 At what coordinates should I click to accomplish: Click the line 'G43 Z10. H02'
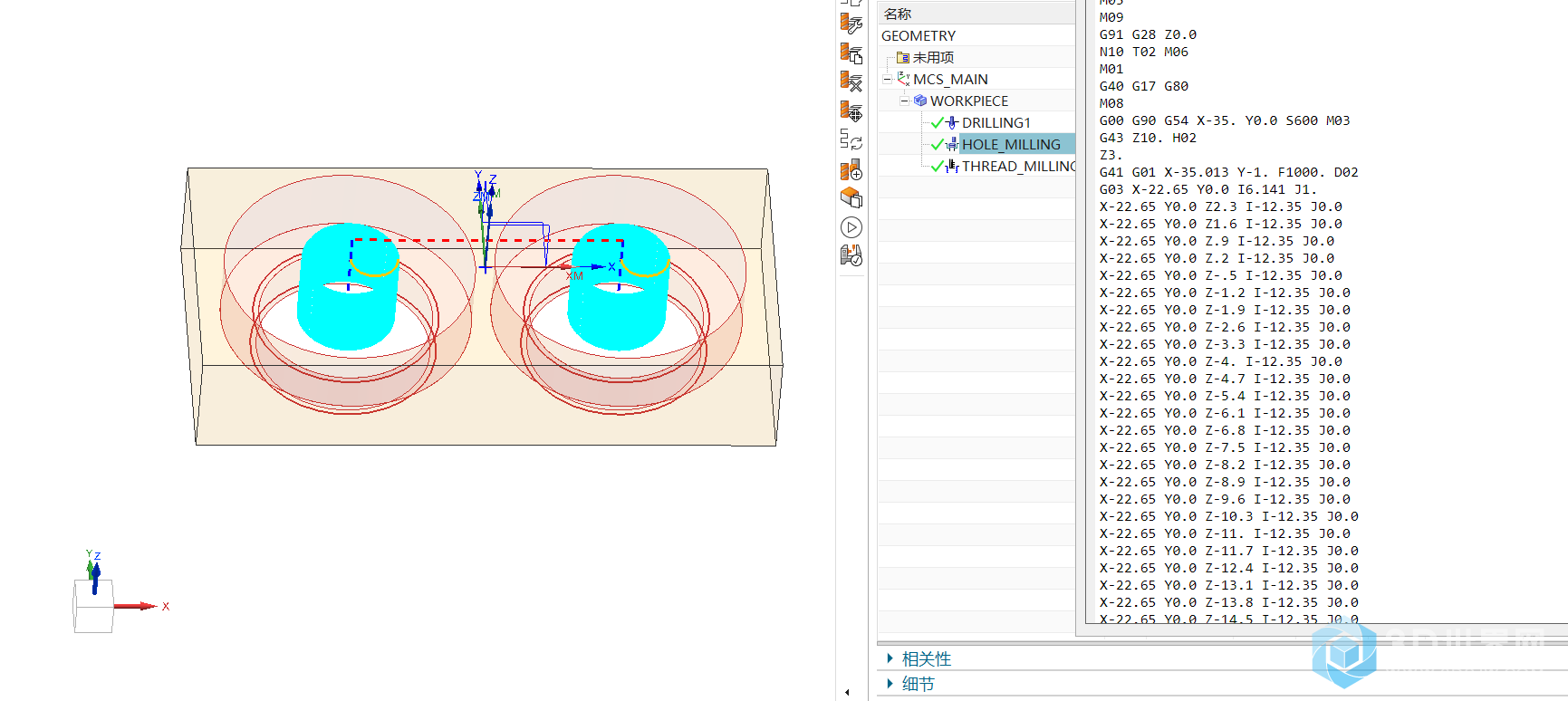tap(1148, 138)
